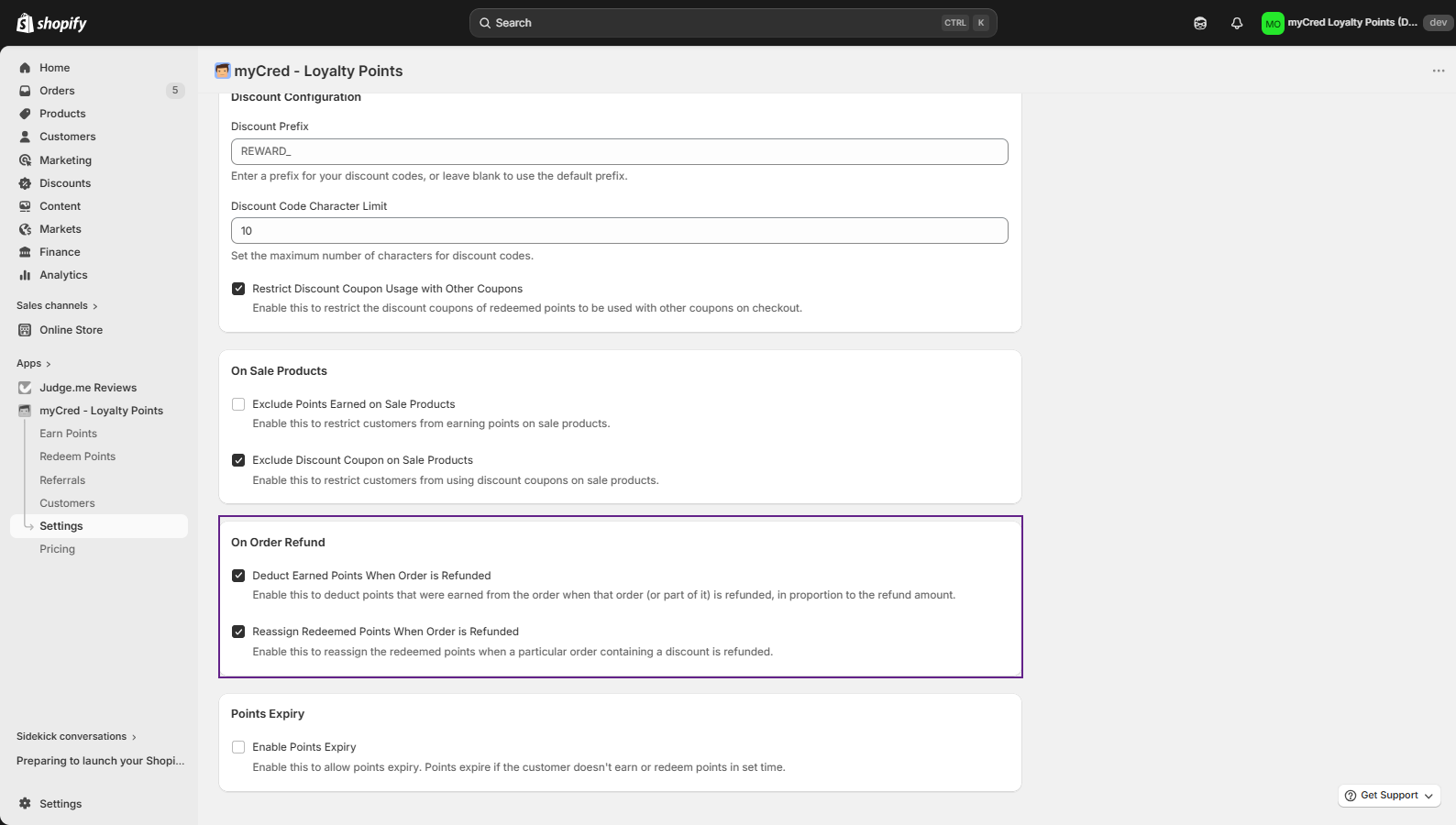Open the three-dot menu for myCred page
The height and width of the screenshot is (825, 1456).
click(x=1438, y=71)
